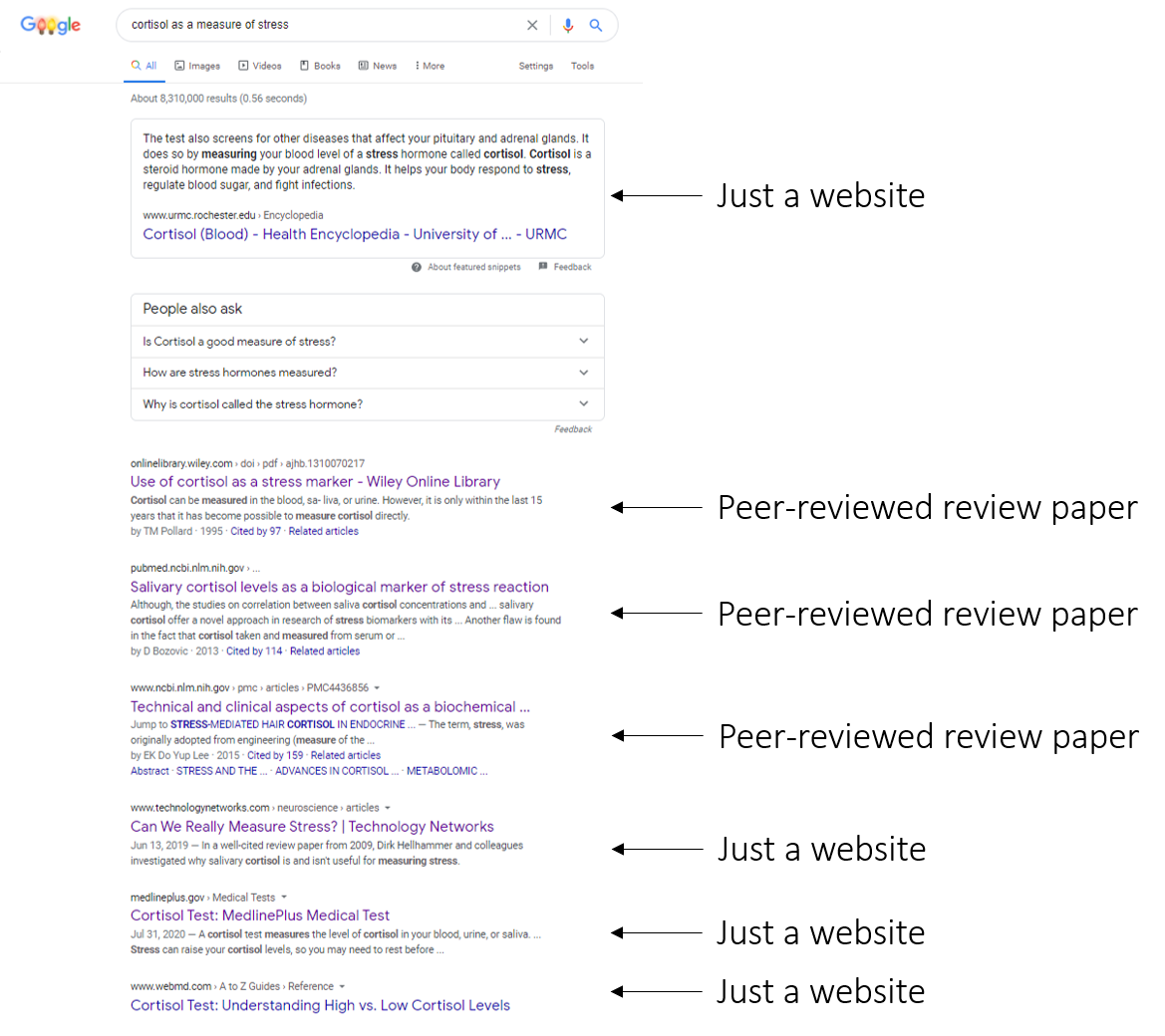The height and width of the screenshot is (1036, 1165).
Task: Open the More search options menu
Action: (431, 66)
